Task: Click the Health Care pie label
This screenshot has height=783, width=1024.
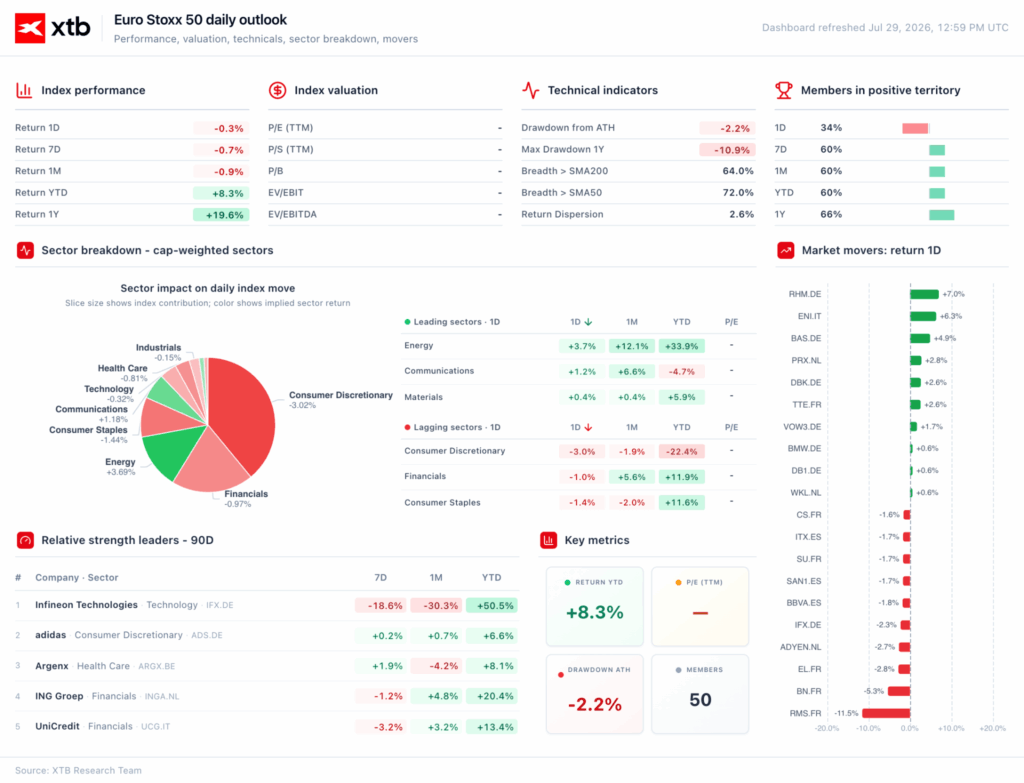Action: pyautogui.click(x=123, y=368)
